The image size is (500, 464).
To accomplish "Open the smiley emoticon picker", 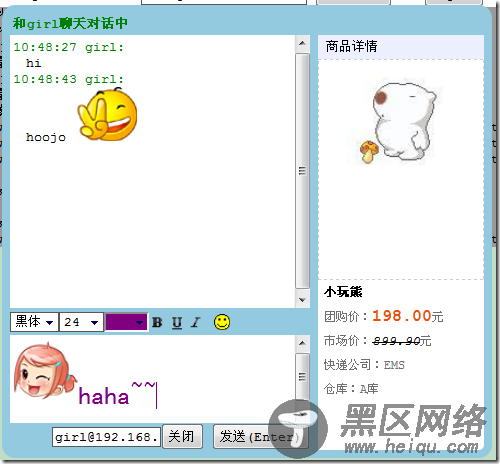I will [x=222, y=322].
